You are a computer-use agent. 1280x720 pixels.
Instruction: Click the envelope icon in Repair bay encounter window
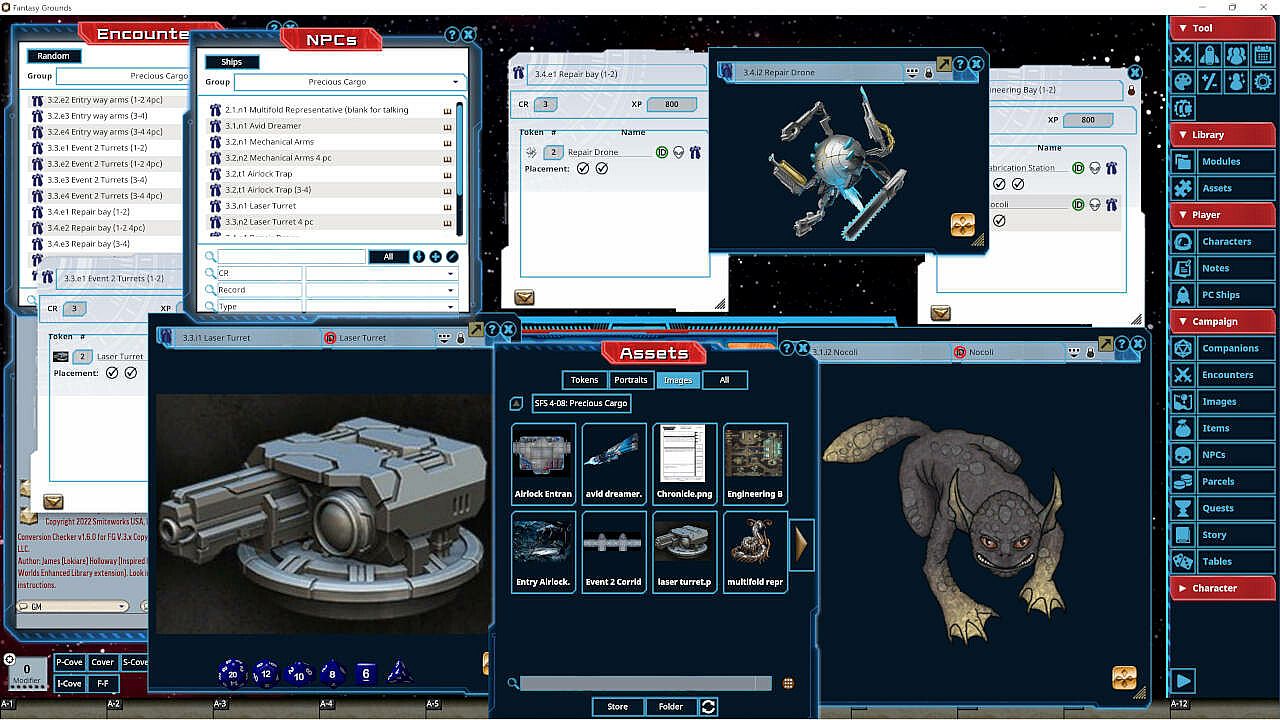tap(524, 297)
